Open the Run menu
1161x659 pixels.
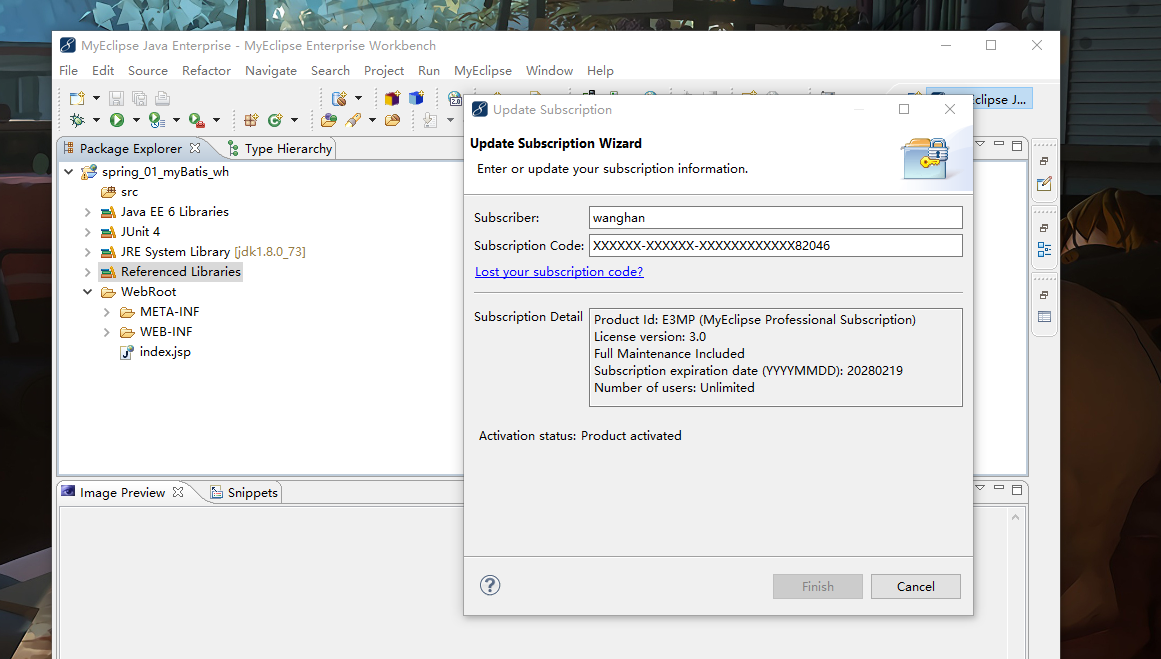[429, 70]
